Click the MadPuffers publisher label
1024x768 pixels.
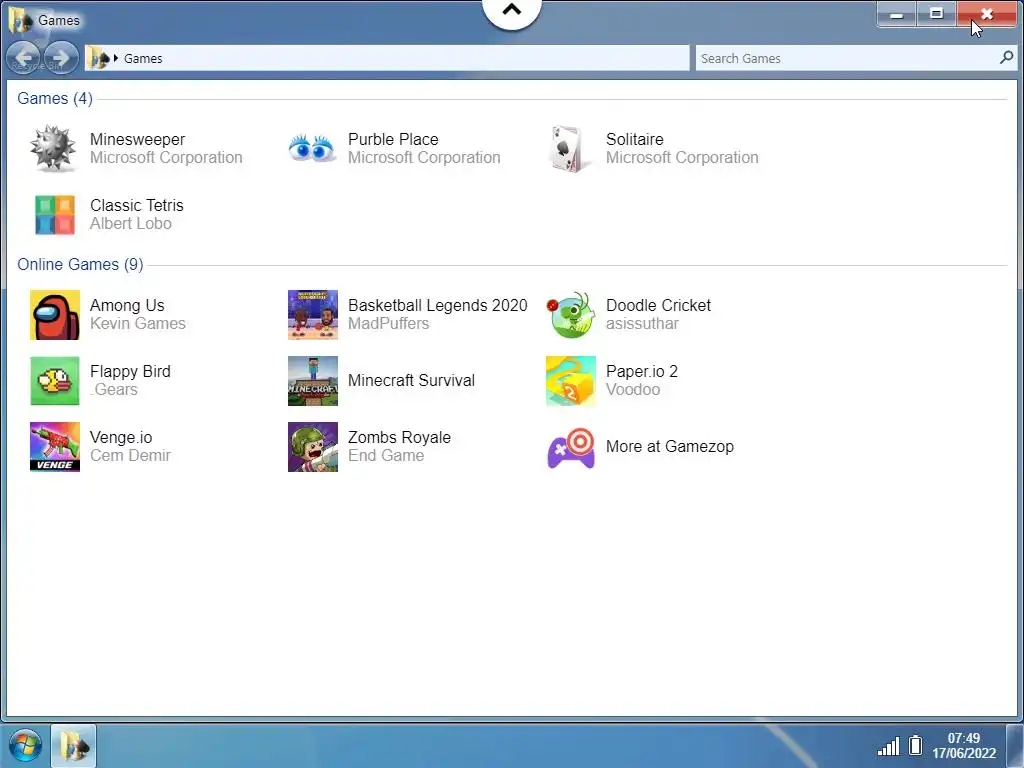coord(389,323)
